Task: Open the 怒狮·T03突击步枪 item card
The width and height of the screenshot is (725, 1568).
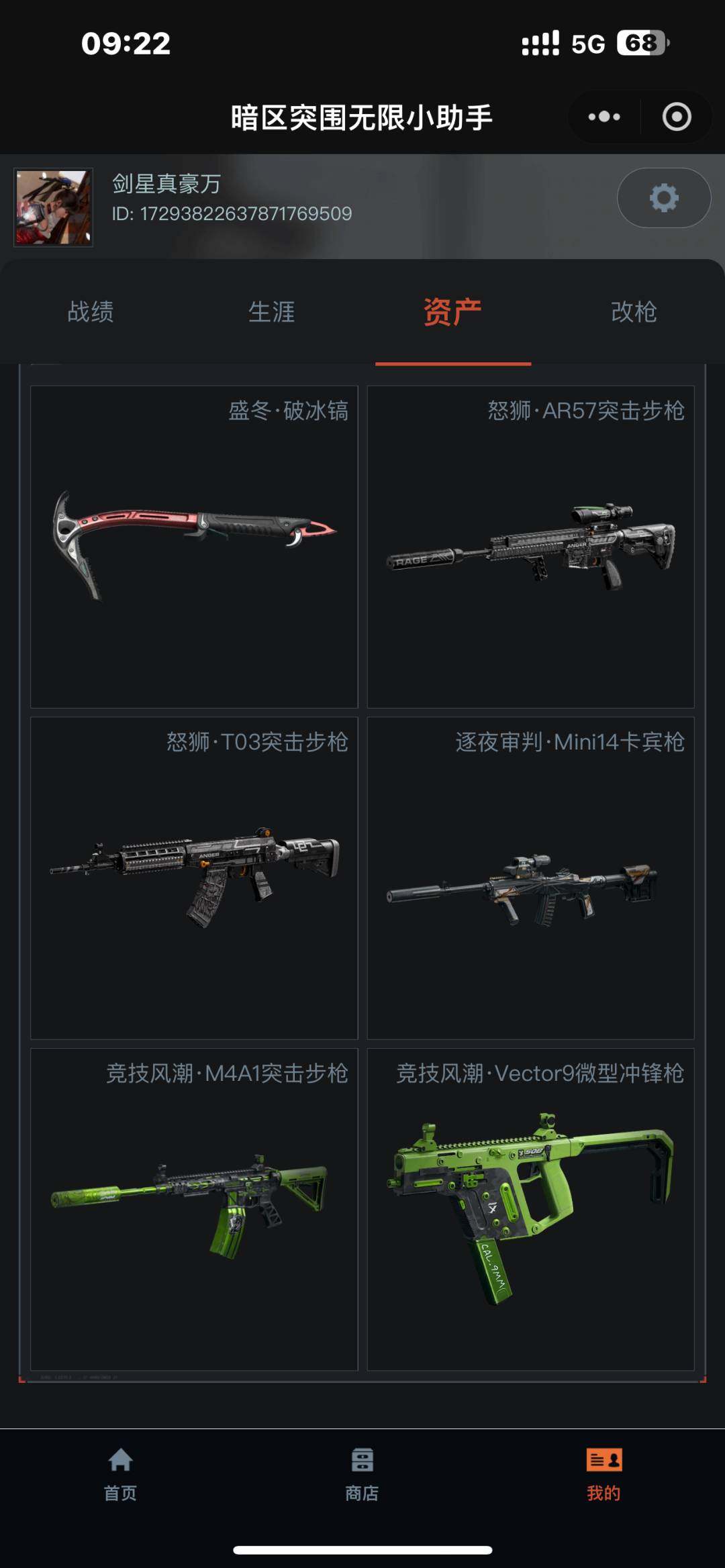Action: (194, 878)
